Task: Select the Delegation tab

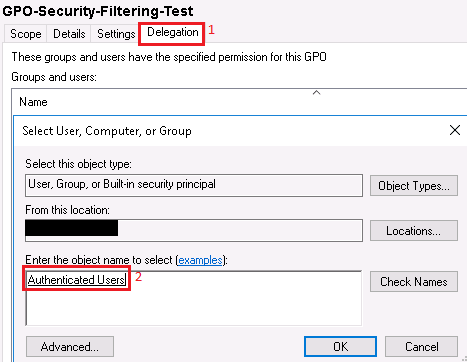Action: point(173,32)
